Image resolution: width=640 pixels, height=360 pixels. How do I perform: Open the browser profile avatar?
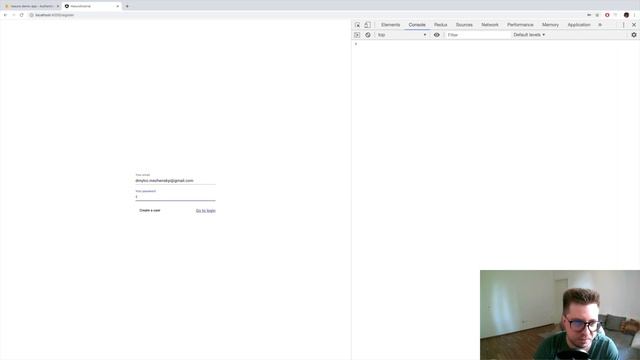626,15
